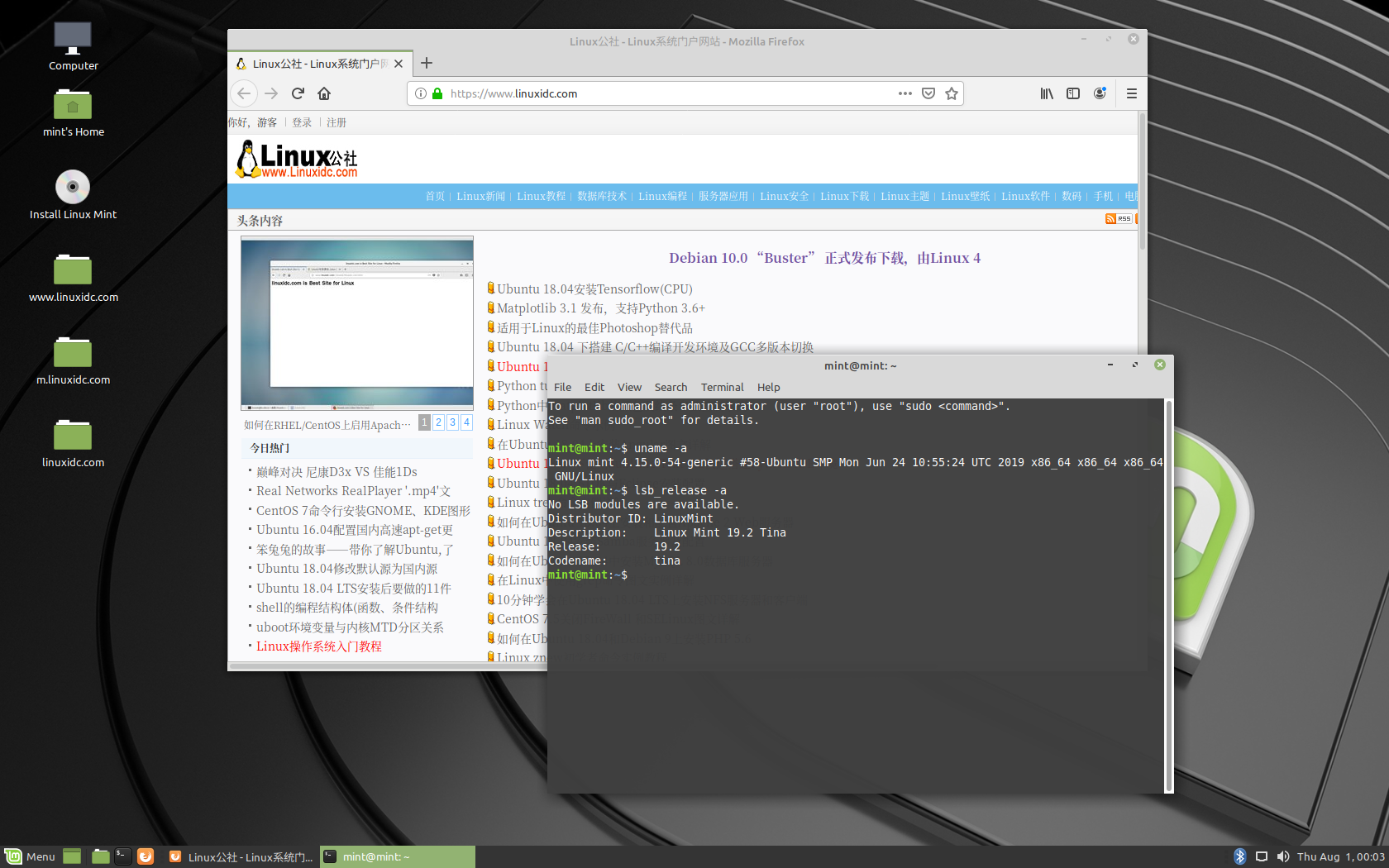Open the Linux教程 nav link
This screenshot has width=1389, height=868.
pos(541,196)
